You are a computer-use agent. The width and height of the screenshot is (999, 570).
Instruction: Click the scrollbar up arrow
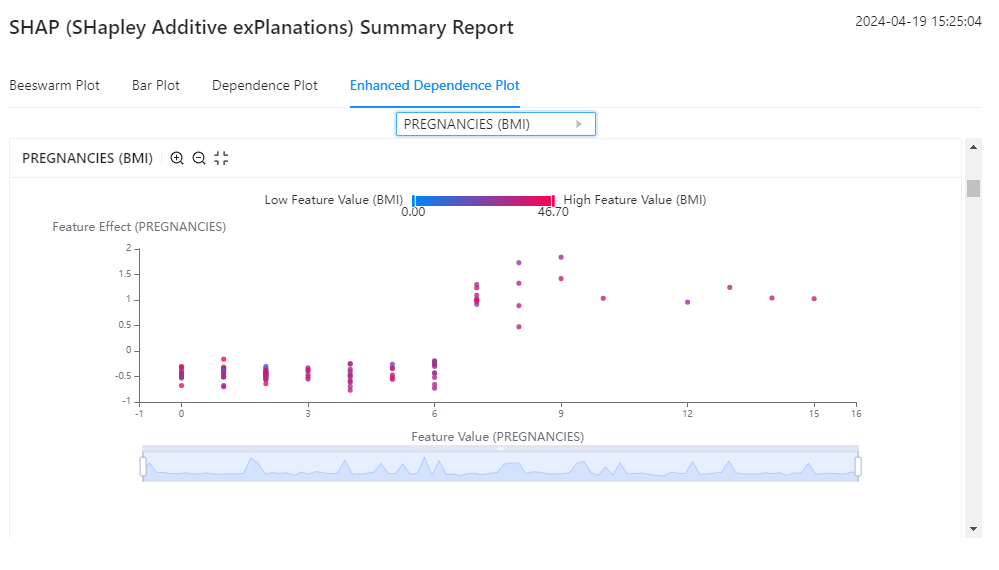pos(973,147)
